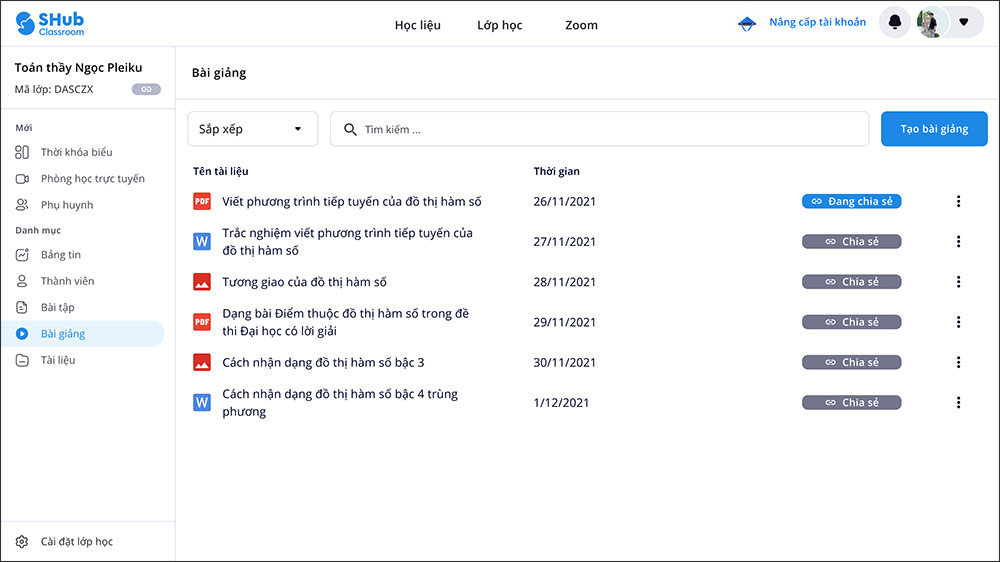Enable Chia sẻ for Tương giao của đồ thị

[x=851, y=282]
